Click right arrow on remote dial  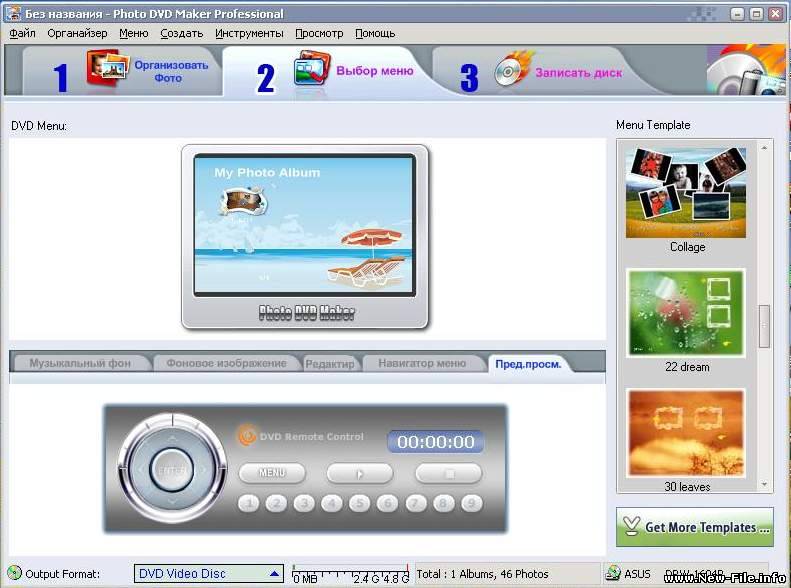click(204, 470)
